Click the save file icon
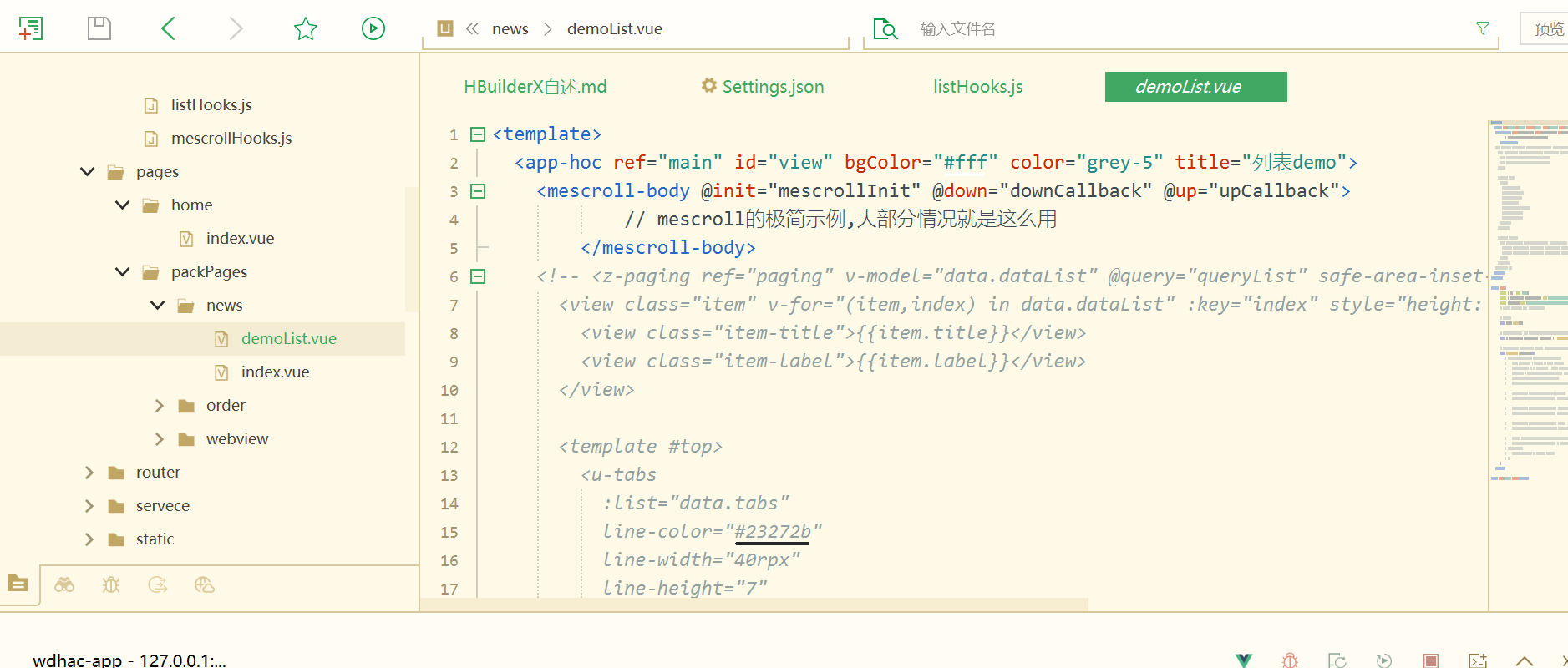Image resolution: width=1568 pixels, height=668 pixels. (x=99, y=28)
